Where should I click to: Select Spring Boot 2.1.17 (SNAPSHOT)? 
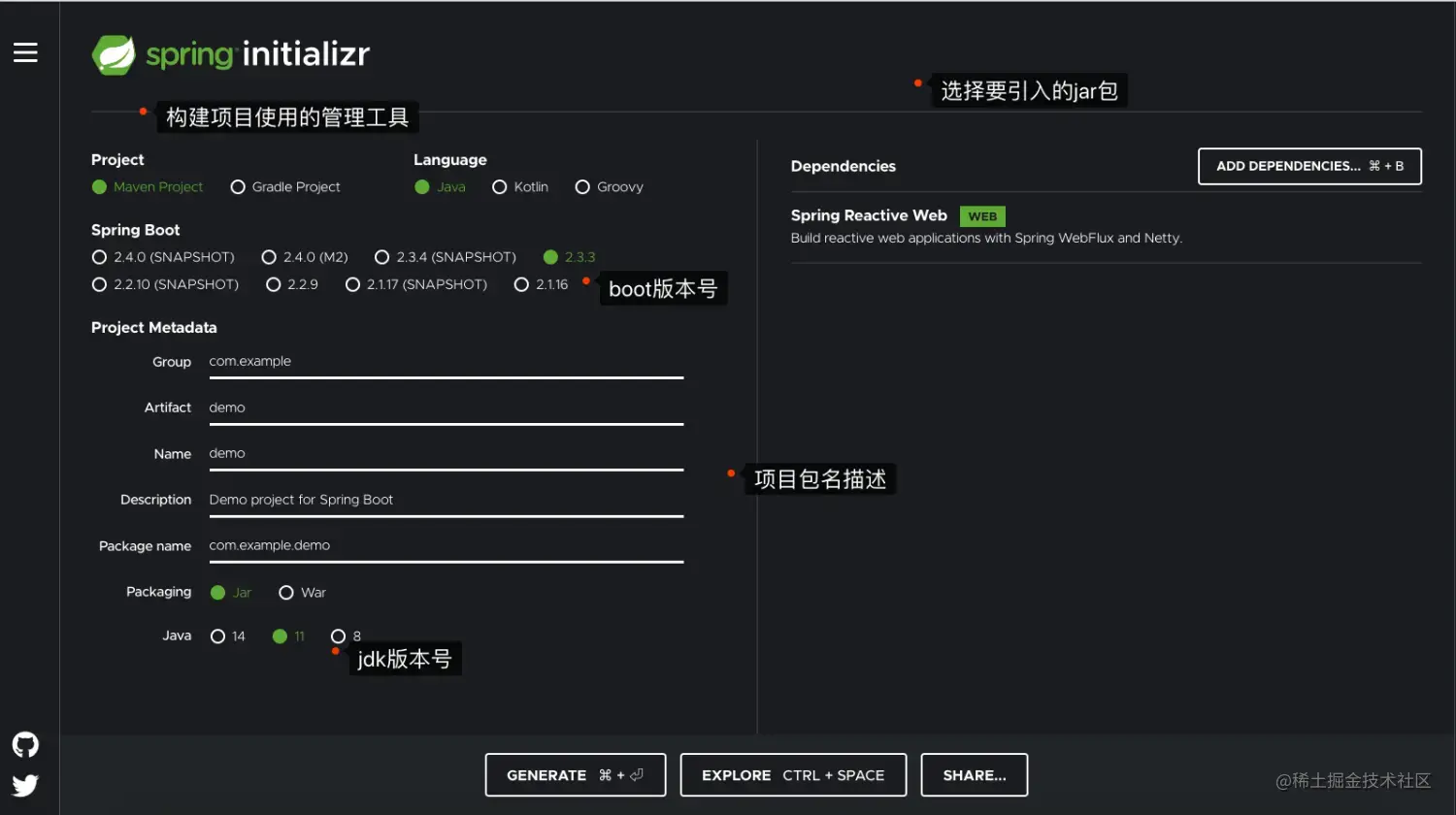tap(416, 284)
